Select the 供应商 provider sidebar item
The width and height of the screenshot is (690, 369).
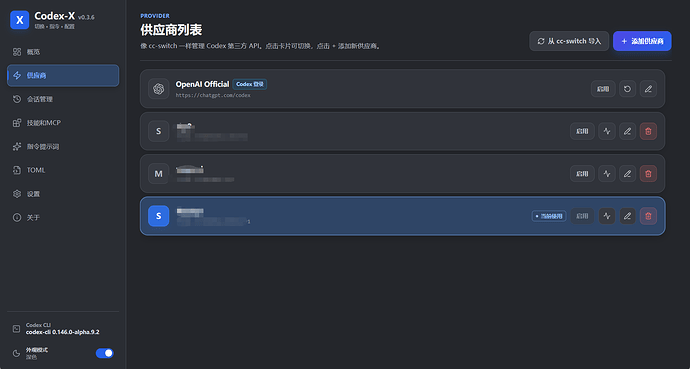[63, 75]
